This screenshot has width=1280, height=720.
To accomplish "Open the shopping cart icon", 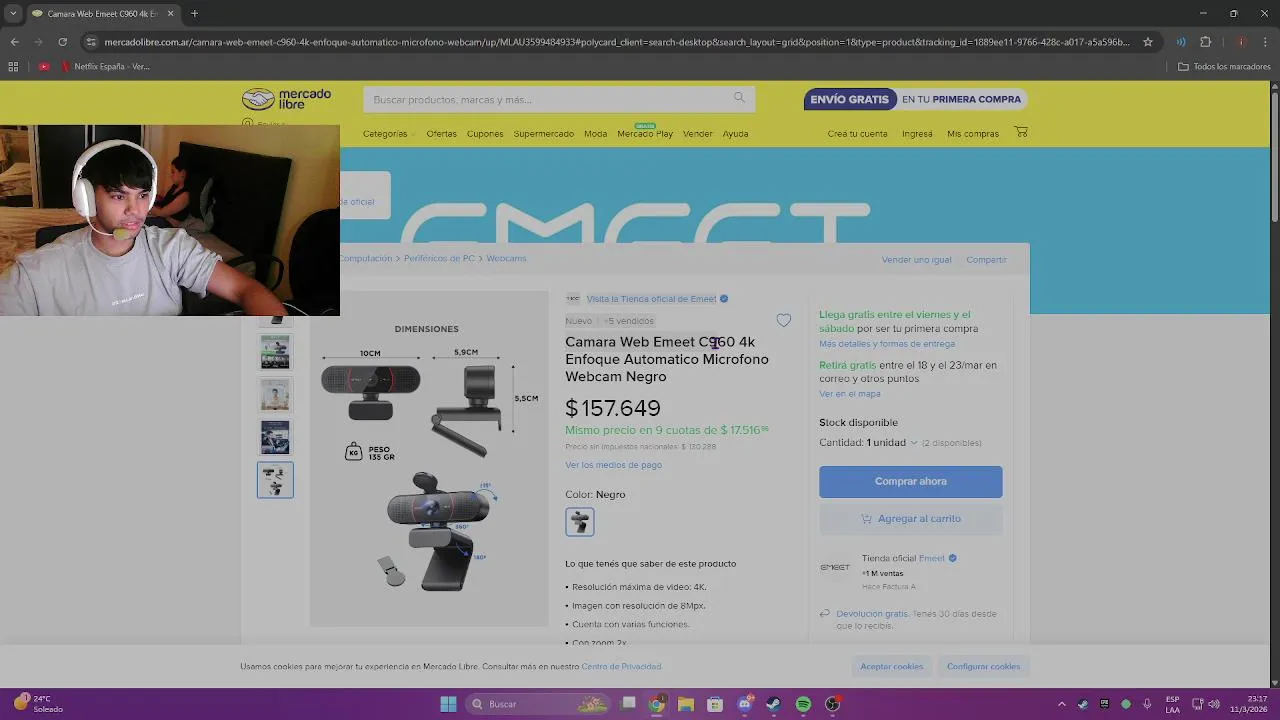I will click(1021, 132).
